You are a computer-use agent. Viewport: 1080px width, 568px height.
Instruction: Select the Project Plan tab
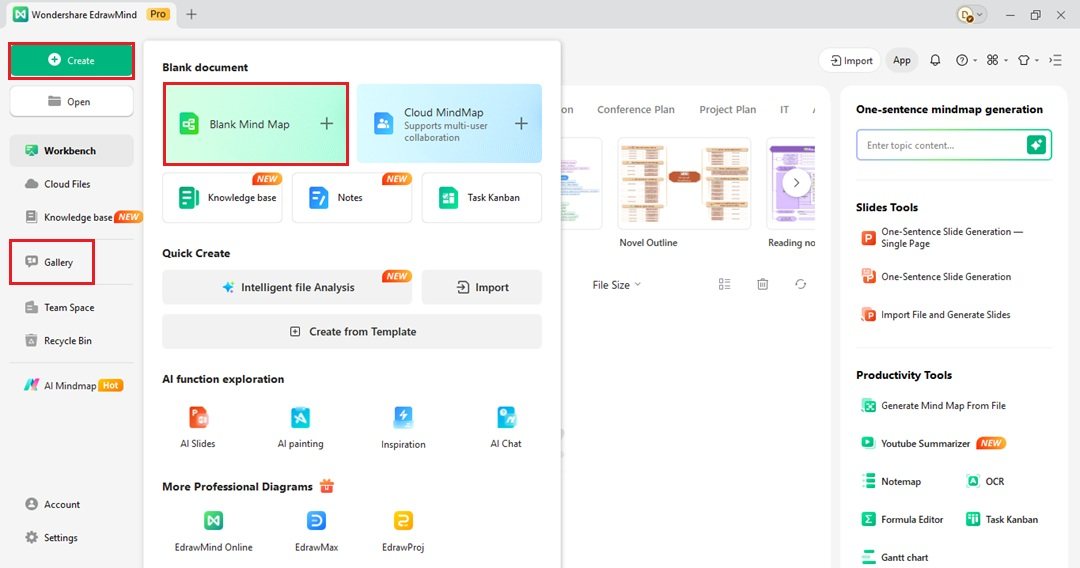pos(727,109)
